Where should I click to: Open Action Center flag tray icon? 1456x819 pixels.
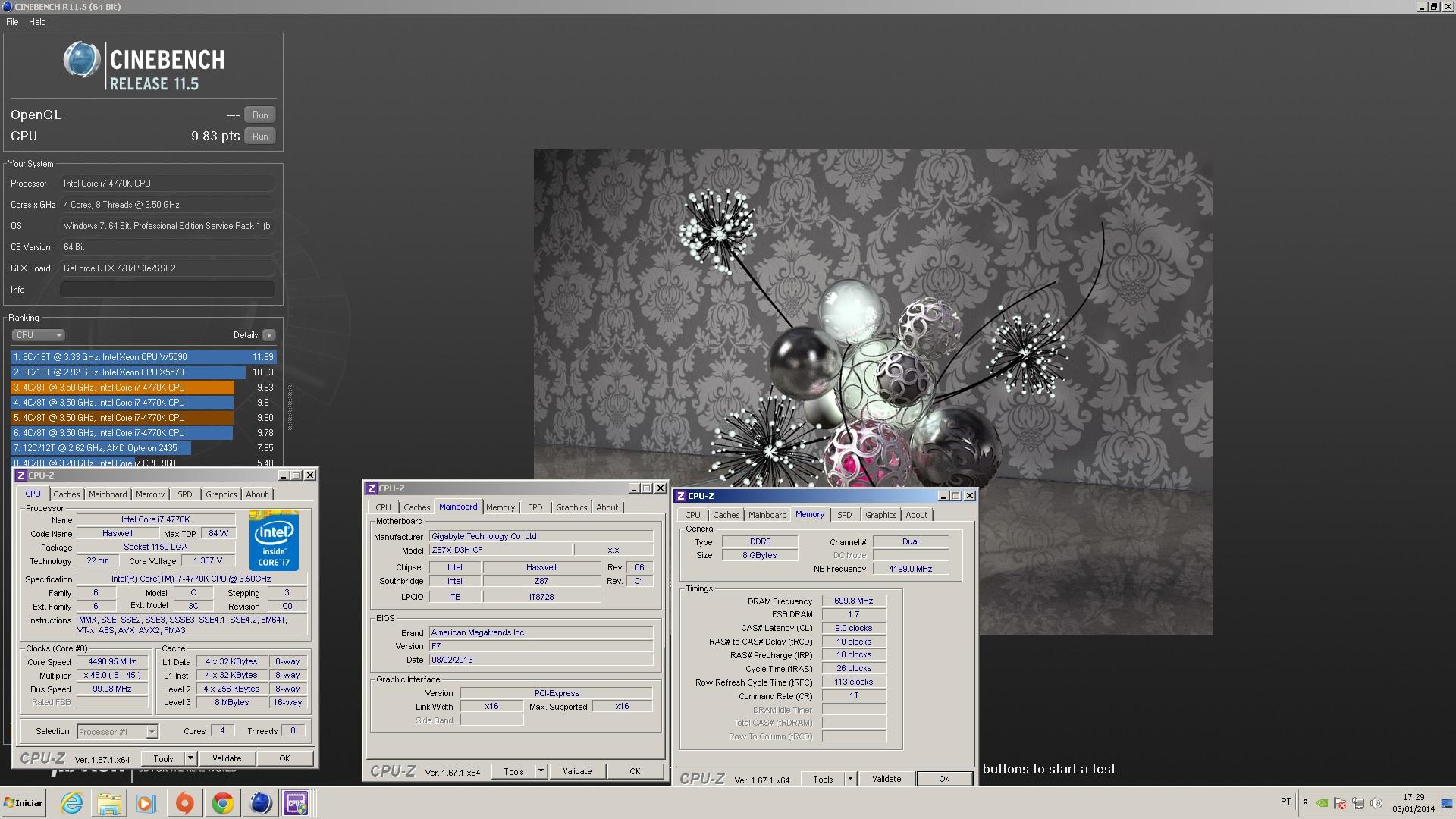pos(1340,803)
